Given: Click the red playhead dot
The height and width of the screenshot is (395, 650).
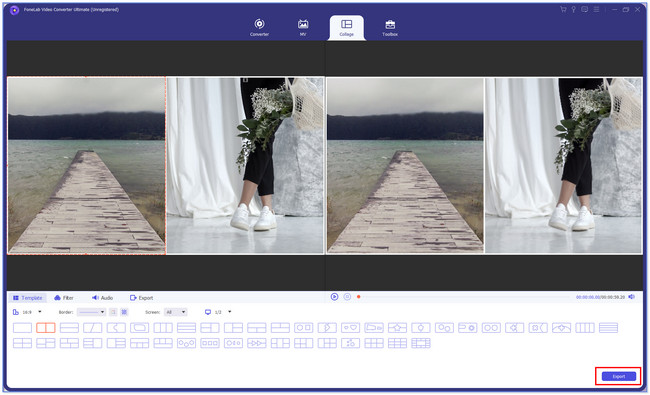Looking at the screenshot, I should click(x=359, y=297).
